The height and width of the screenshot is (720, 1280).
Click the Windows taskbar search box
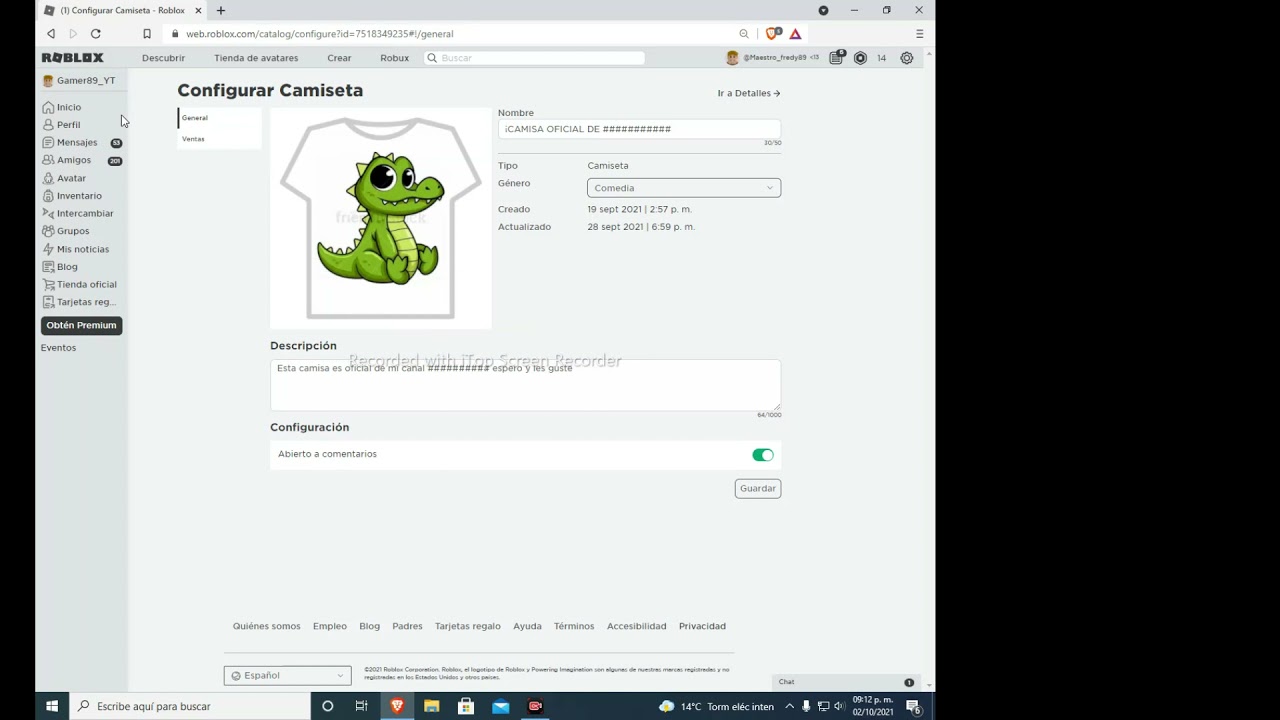click(x=190, y=706)
